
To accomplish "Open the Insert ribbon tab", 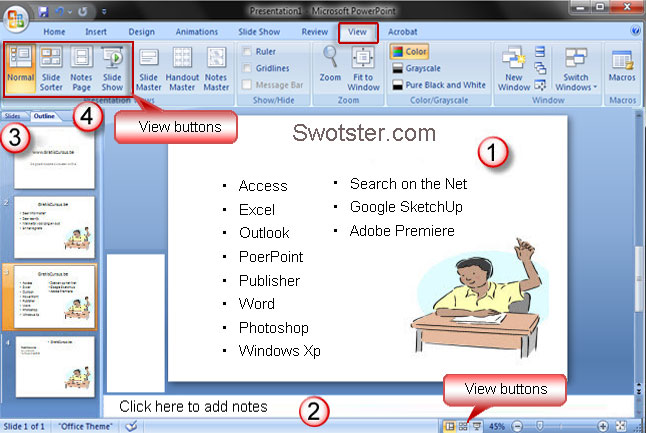I will point(96,32).
